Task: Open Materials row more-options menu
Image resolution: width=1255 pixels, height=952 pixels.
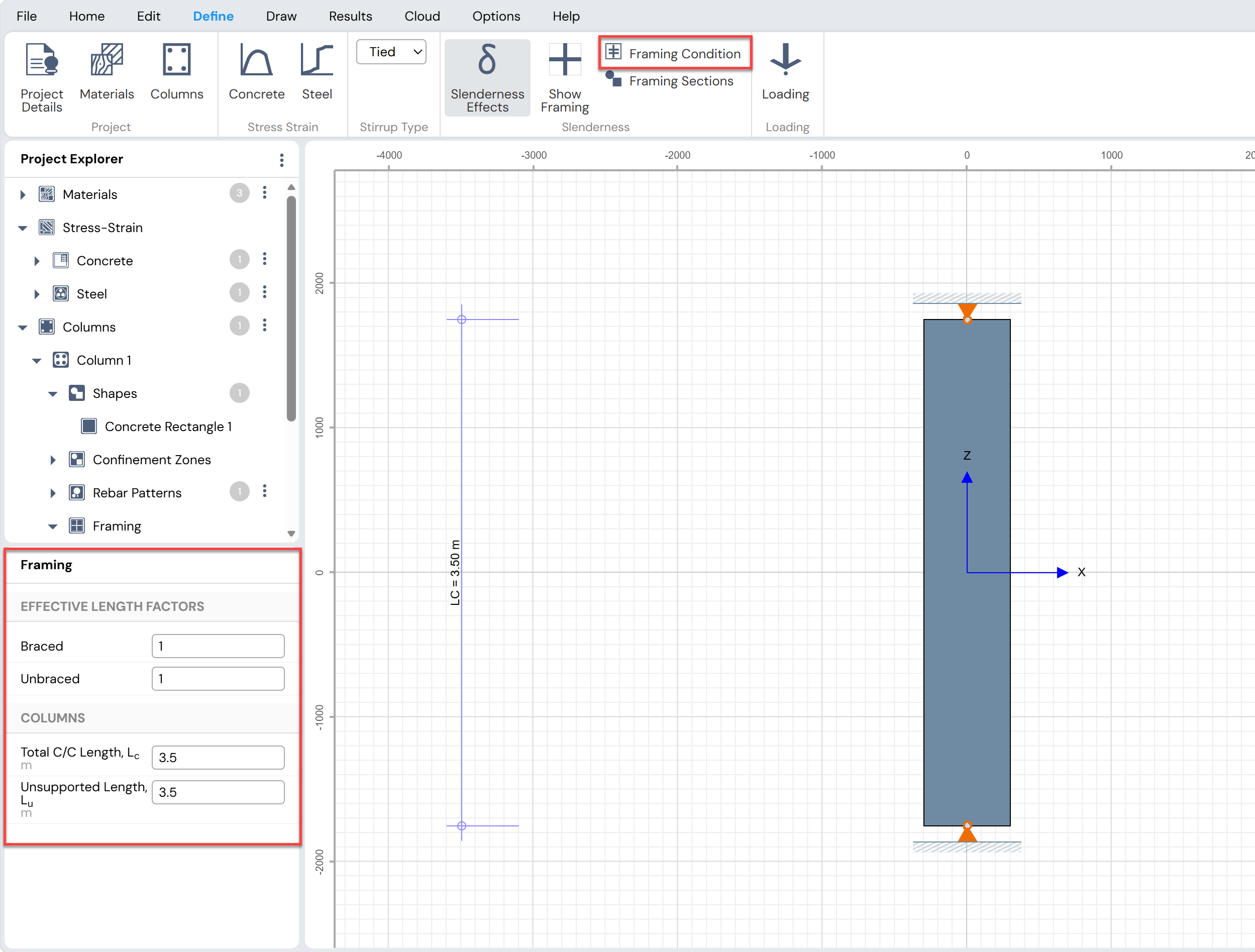Action: pos(264,193)
